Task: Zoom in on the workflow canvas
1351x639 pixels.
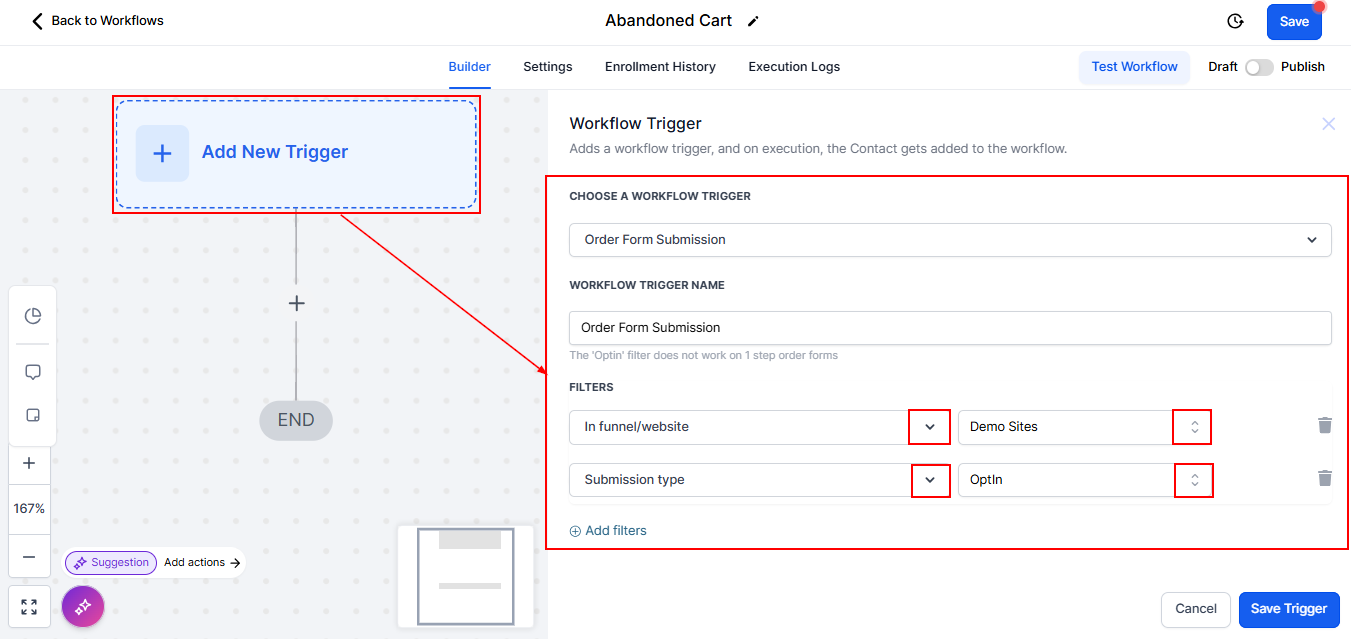Action: click(29, 463)
